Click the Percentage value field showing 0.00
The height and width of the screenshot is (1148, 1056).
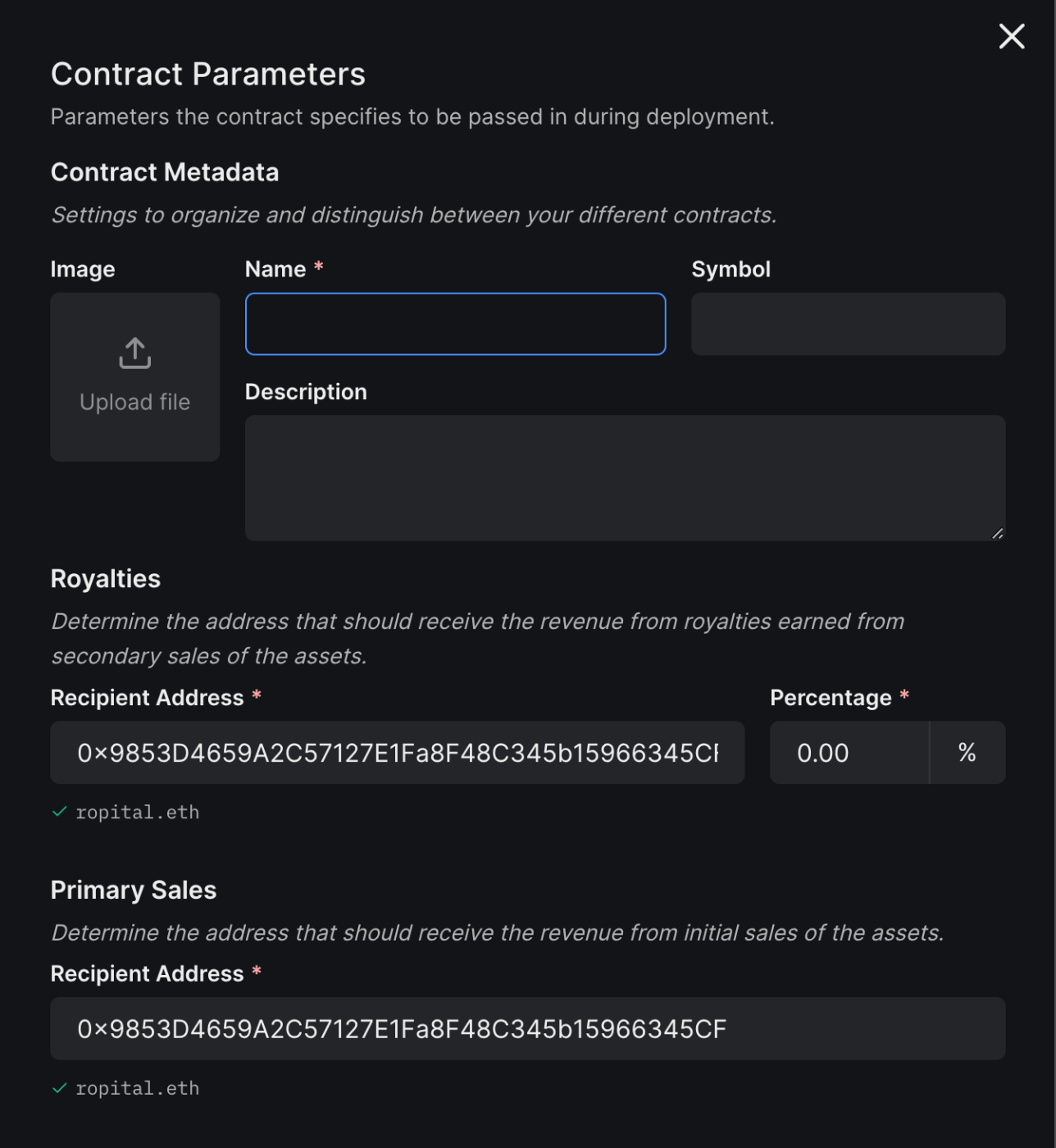point(849,753)
